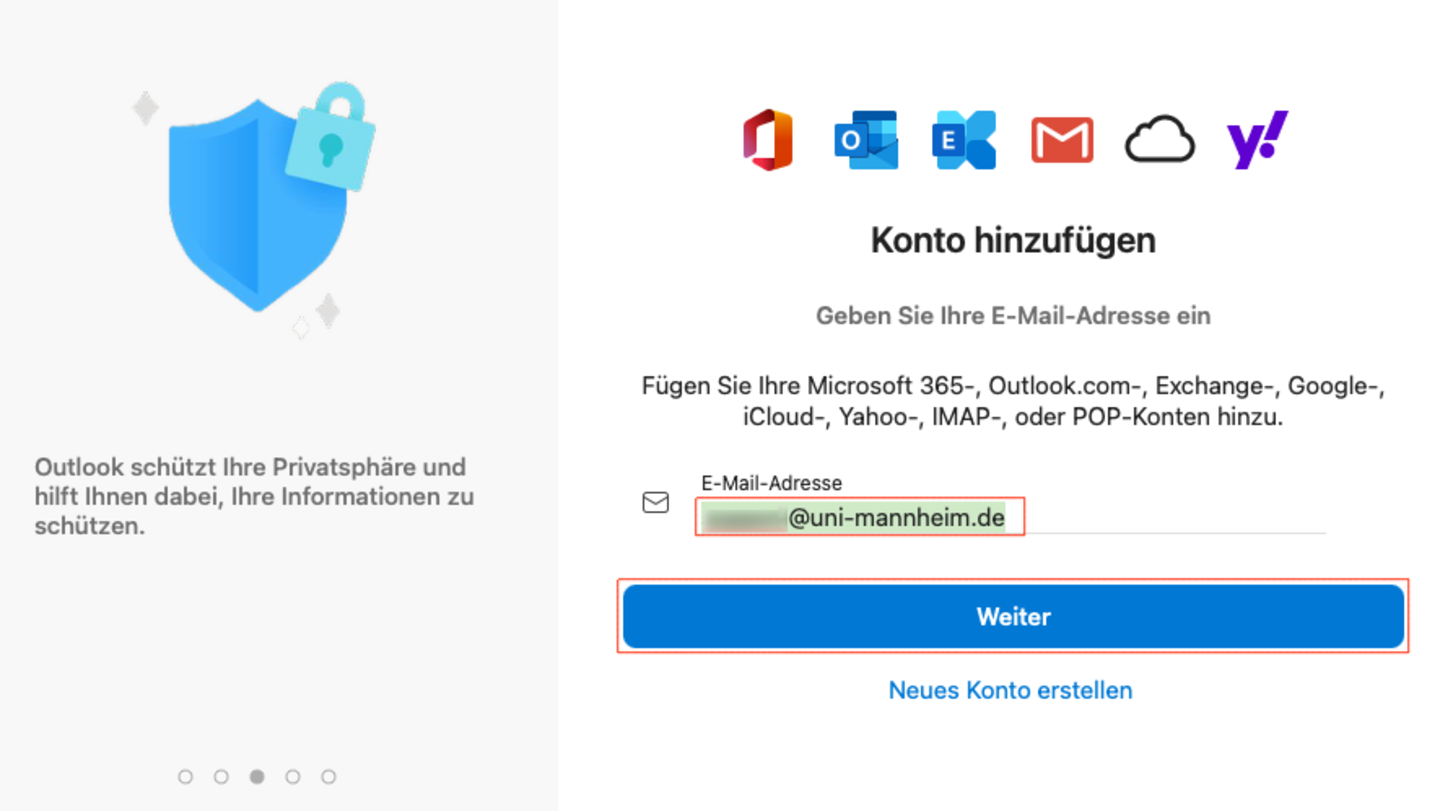Switch to the second onboarding page dot
The image size is (1440, 811).
click(x=221, y=776)
